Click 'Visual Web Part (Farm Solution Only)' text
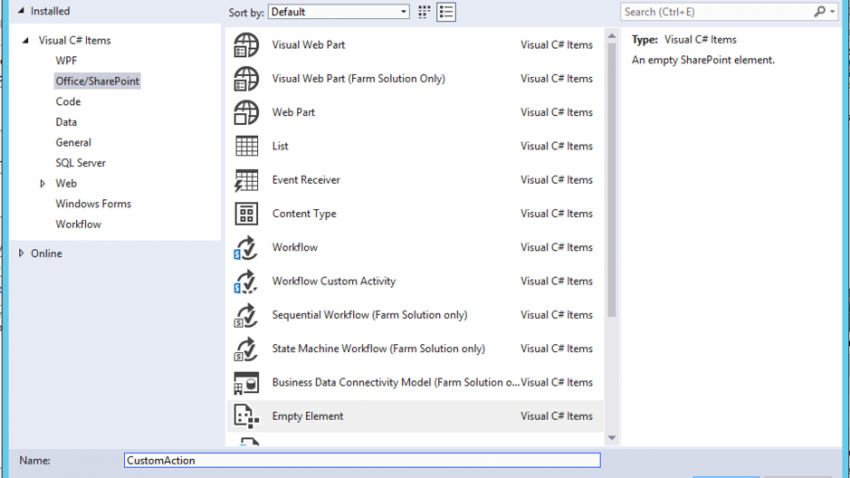Viewport: 850px width, 478px height. coord(358,79)
